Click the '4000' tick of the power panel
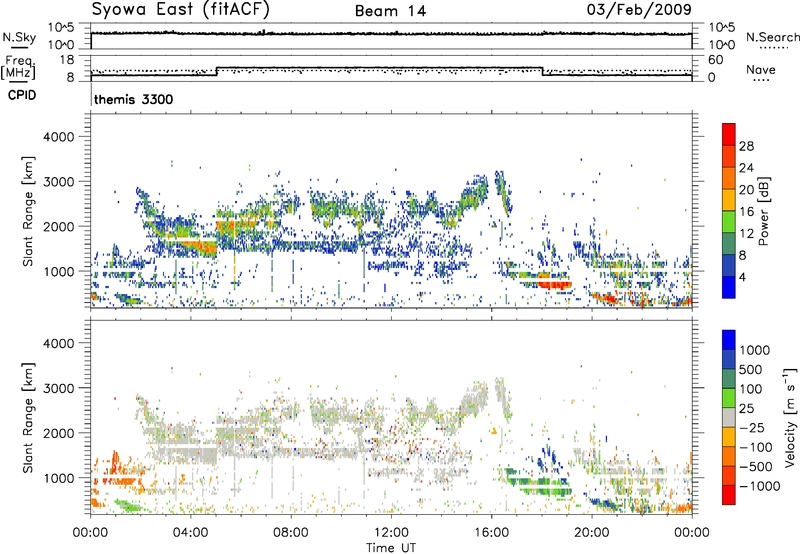The width and height of the screenshot is (800, 554). click(59, 137)
